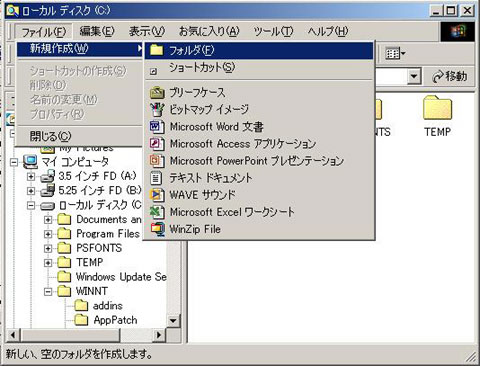
Task: Open the address bar dropdown arrow
Action: (x=414, y=76)
